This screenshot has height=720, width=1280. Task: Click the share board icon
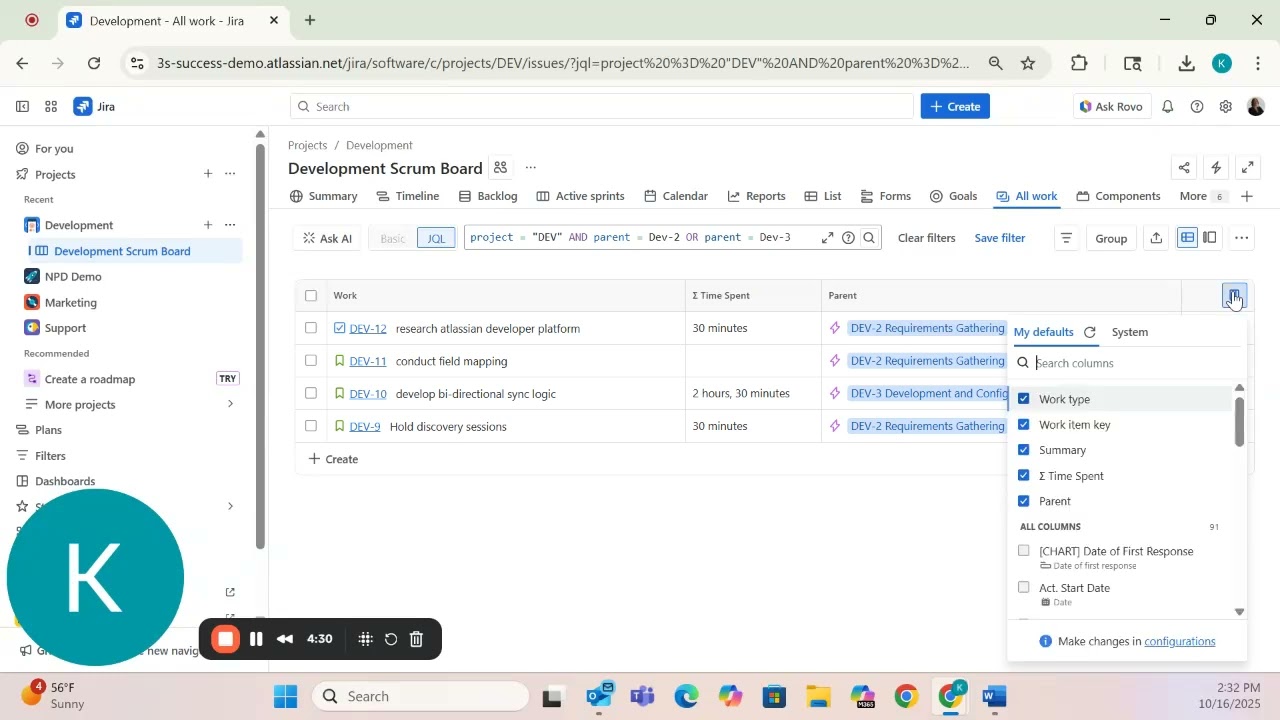click(1185, 168)
